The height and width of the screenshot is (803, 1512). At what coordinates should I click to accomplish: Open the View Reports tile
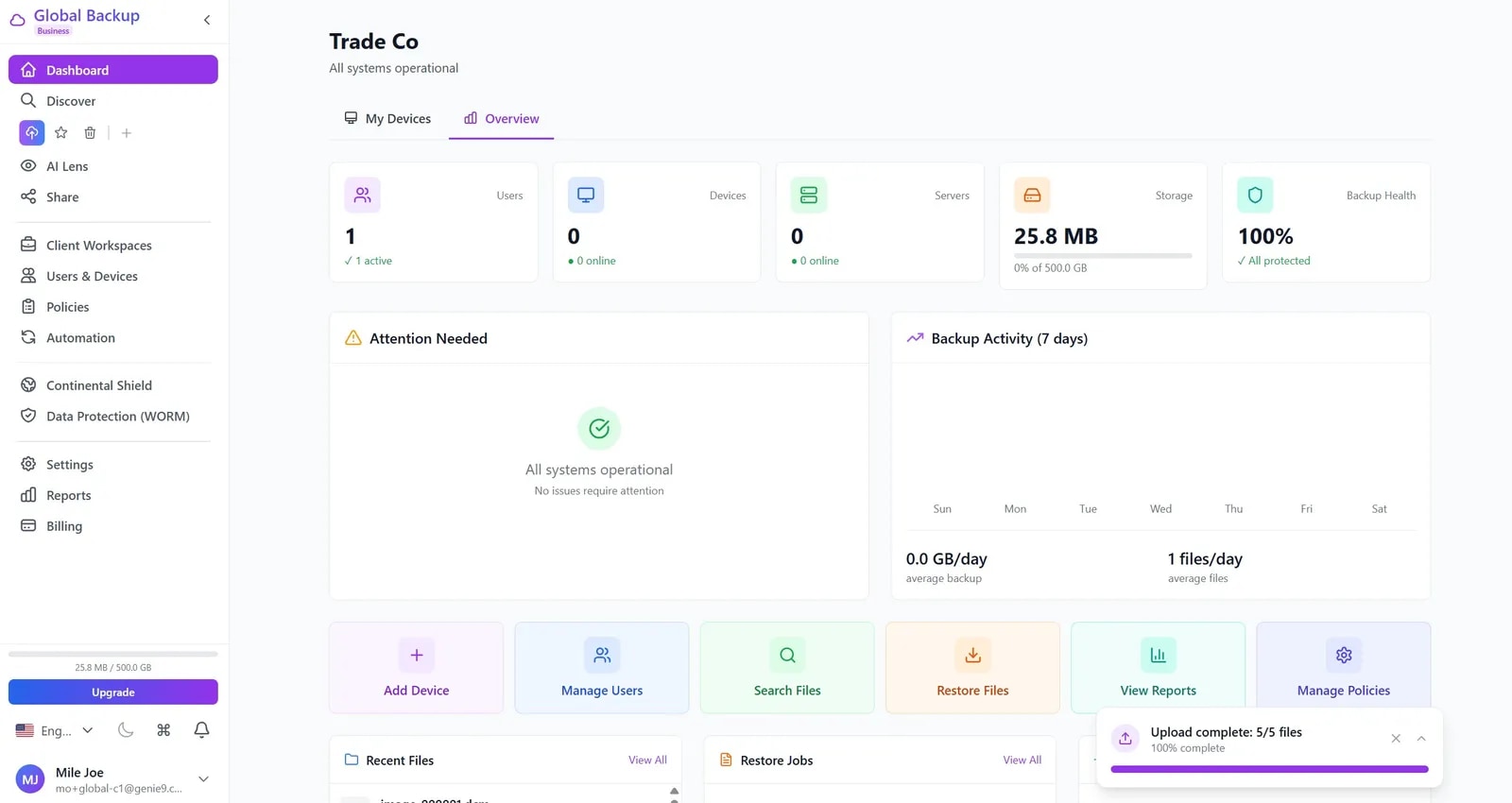click(x=1159, y=668)
